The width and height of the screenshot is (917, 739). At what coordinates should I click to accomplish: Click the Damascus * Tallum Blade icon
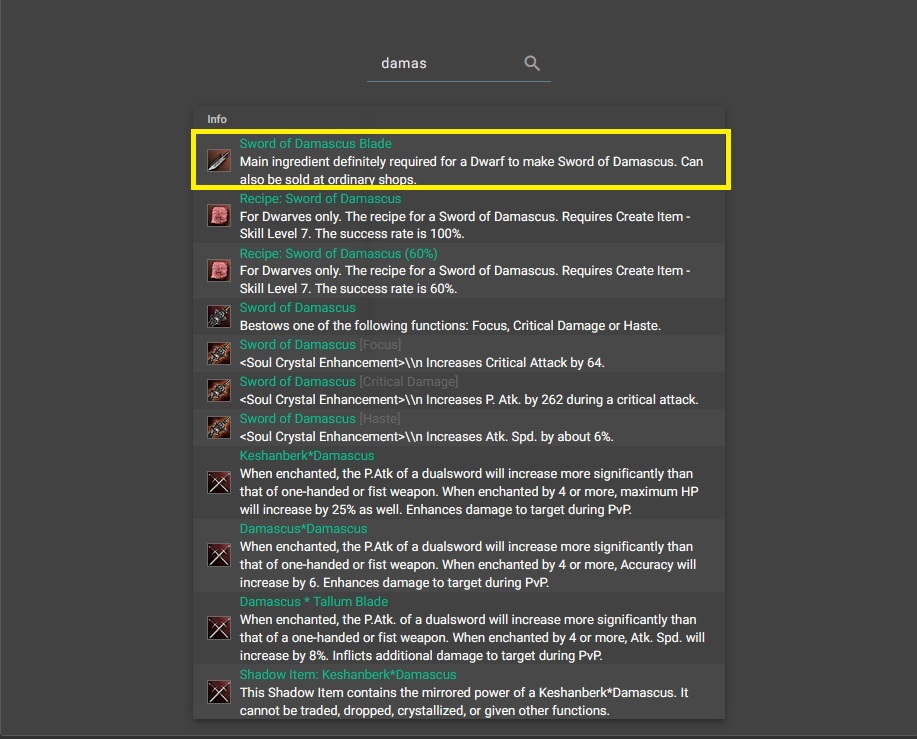(219, 629)
